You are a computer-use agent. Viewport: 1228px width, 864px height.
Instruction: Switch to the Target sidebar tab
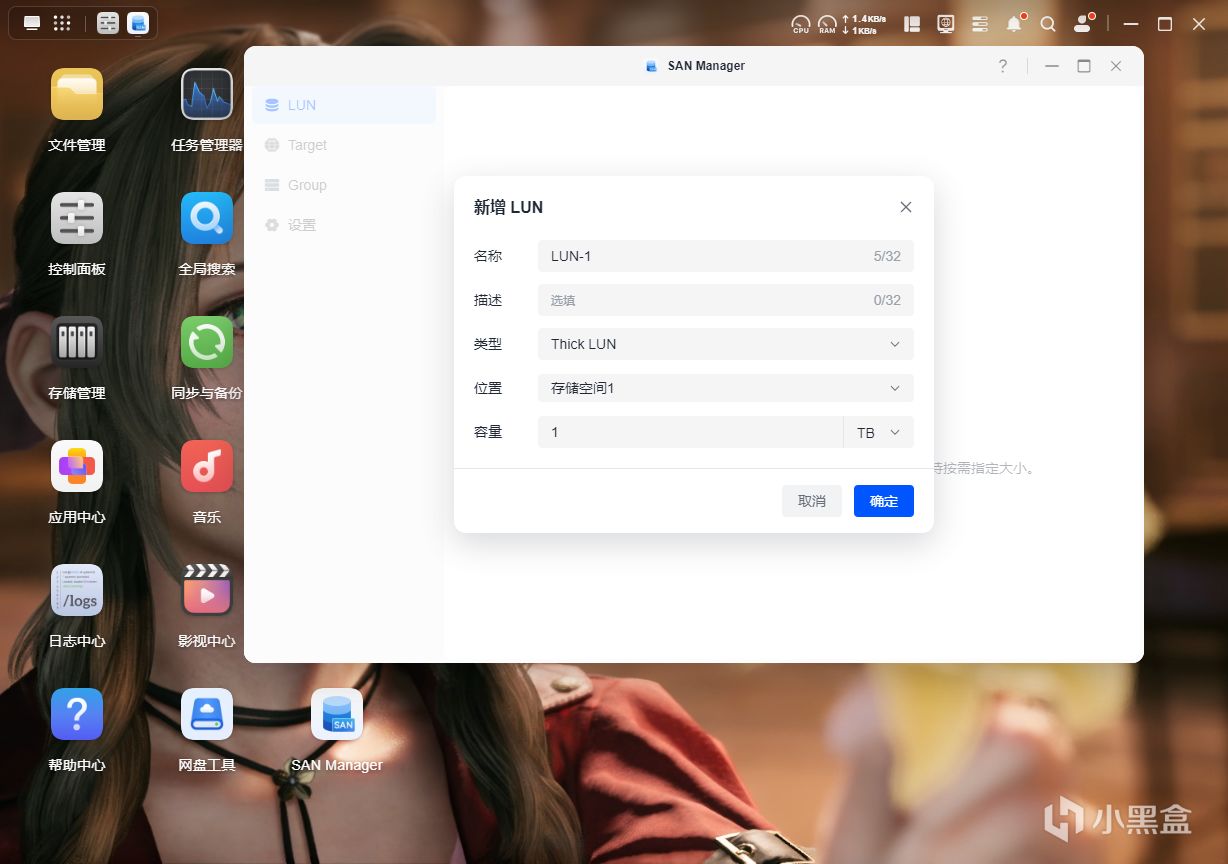pos(344,145)
